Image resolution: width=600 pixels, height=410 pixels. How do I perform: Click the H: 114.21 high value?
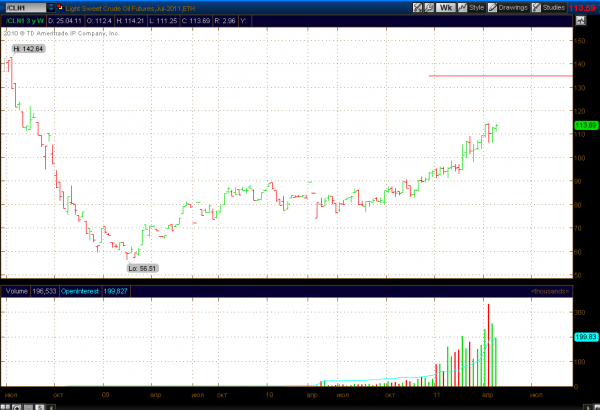point(130,21)
